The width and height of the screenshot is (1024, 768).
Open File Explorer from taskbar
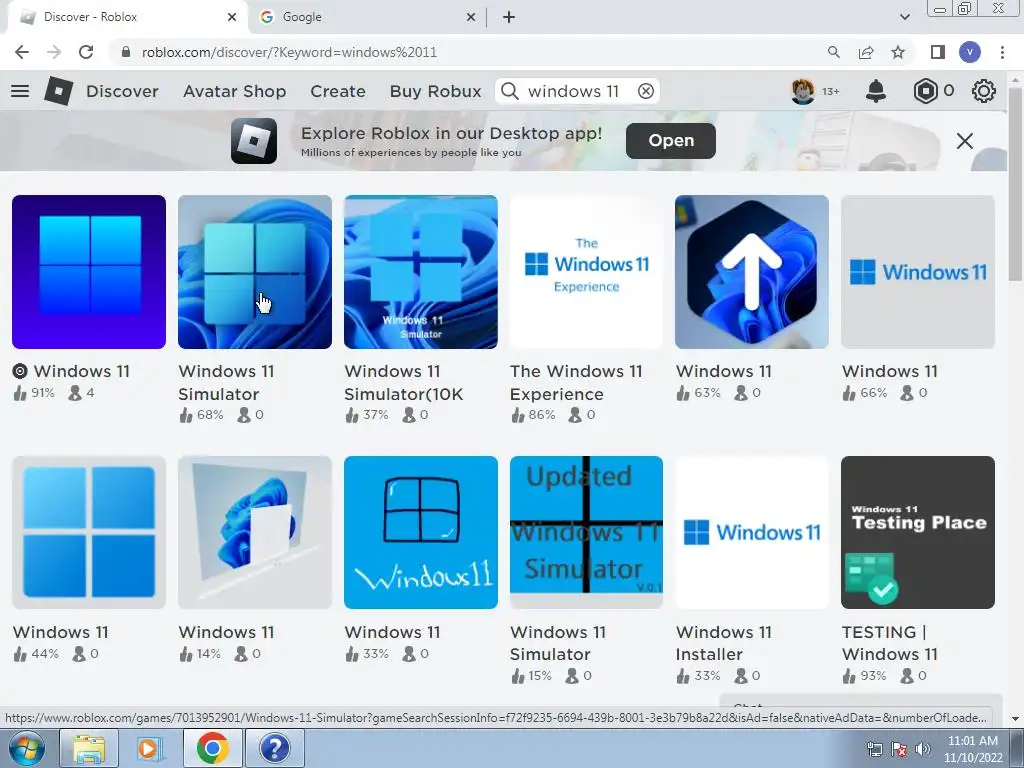[89, 748]
